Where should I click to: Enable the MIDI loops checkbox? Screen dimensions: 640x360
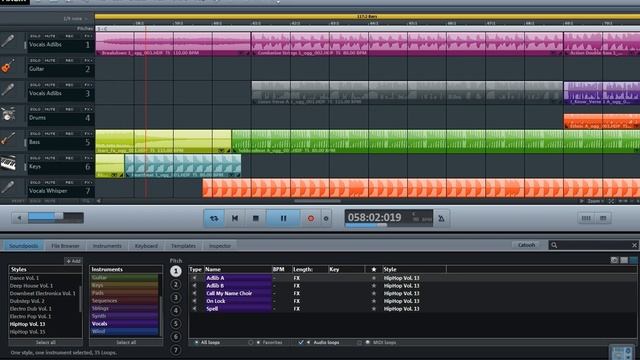point(359,342)
